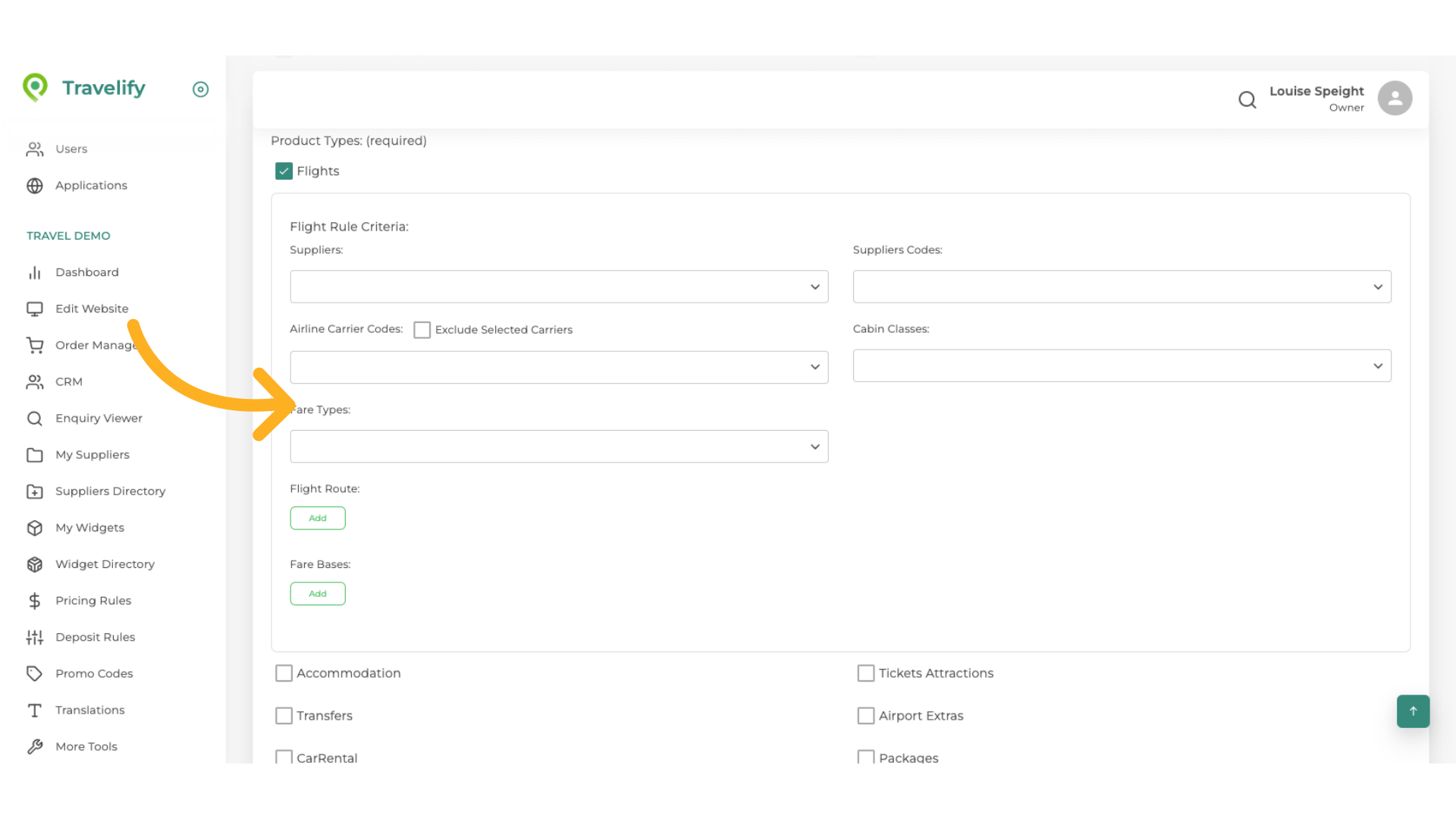1456x819 pixels.
Task: Select the Users icon in sidebar
Action: pyautogui.click(x=35, y=149)
